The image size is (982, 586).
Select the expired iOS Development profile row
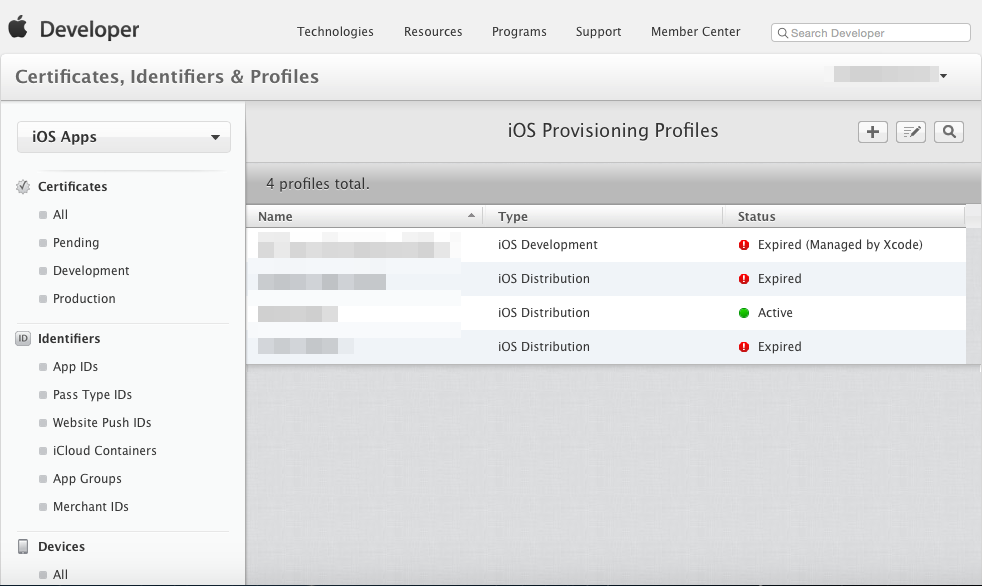click(606, 245)
